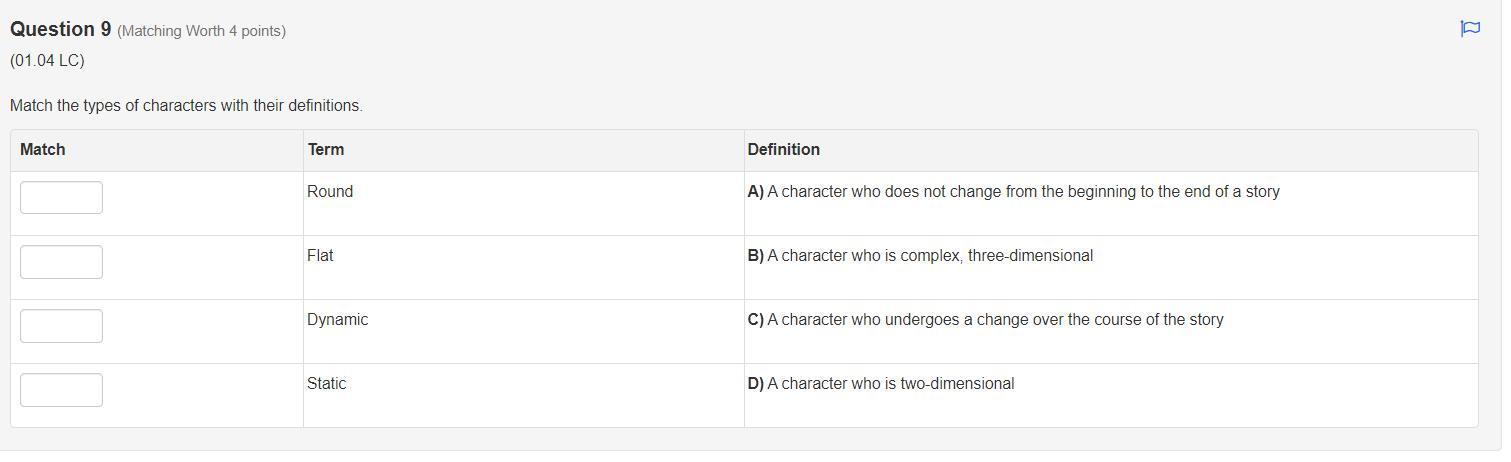Click the Question 9 heading
The image size is (1511, 462).
coord(60,30)
